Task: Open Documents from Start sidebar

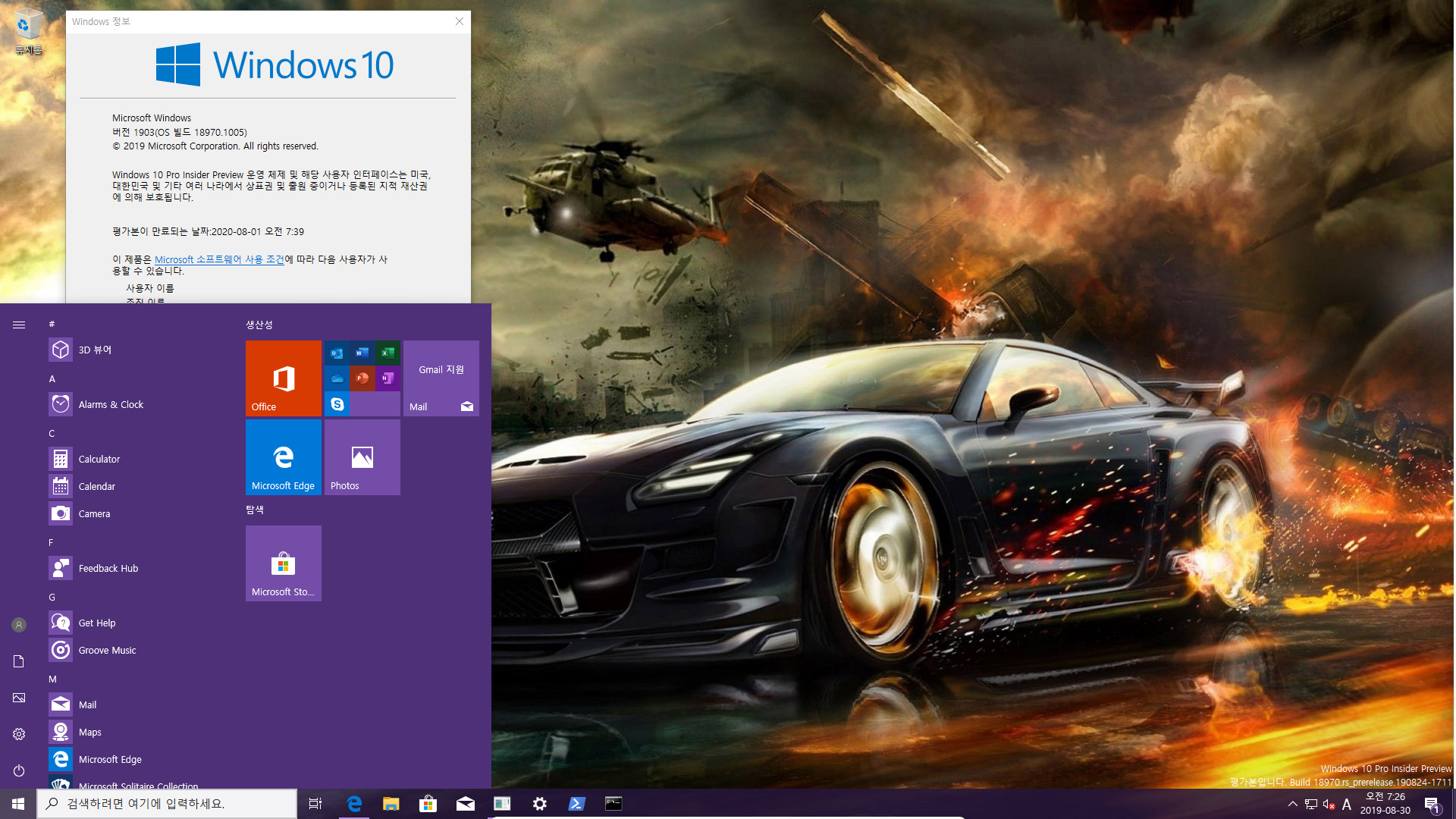Action: (19, 661)
